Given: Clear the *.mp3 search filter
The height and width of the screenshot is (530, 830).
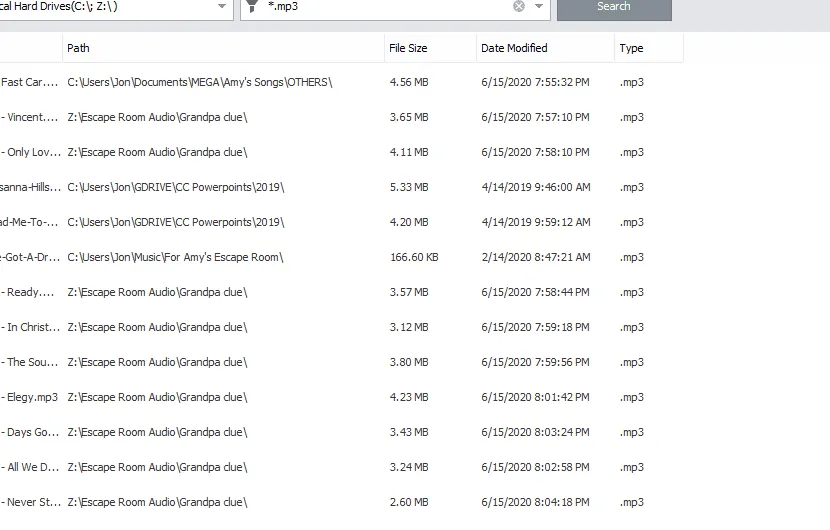Looking at the screenshot, I should tap(519, 6).
